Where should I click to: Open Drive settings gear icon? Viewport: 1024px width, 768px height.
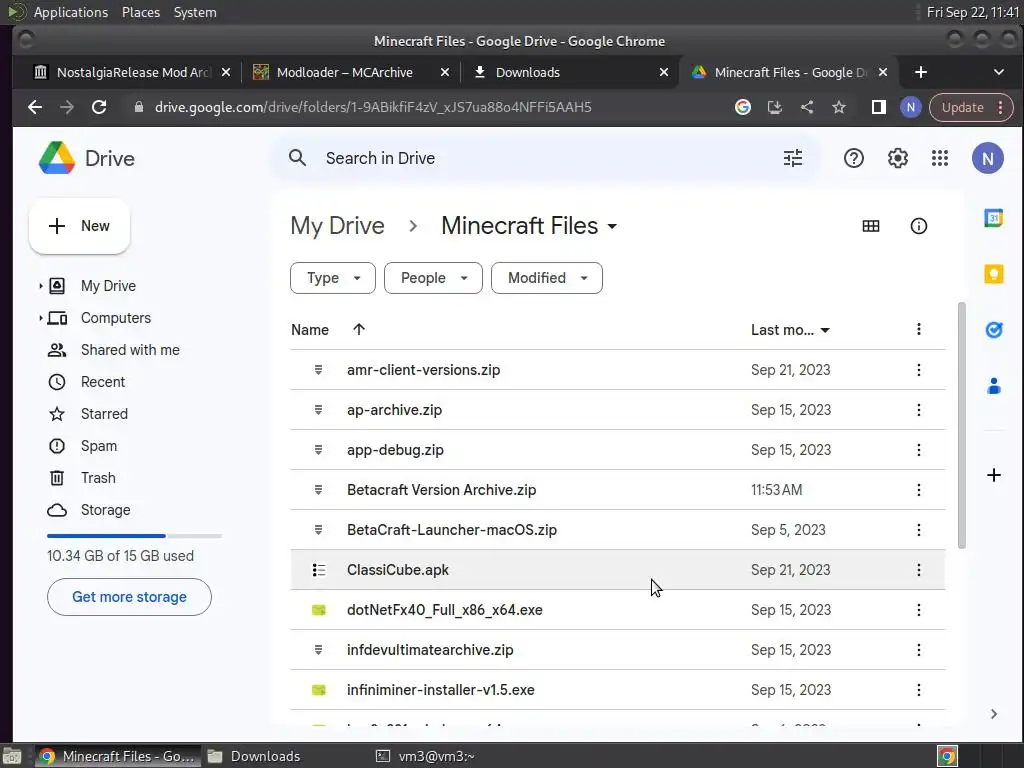click(897, 158)
